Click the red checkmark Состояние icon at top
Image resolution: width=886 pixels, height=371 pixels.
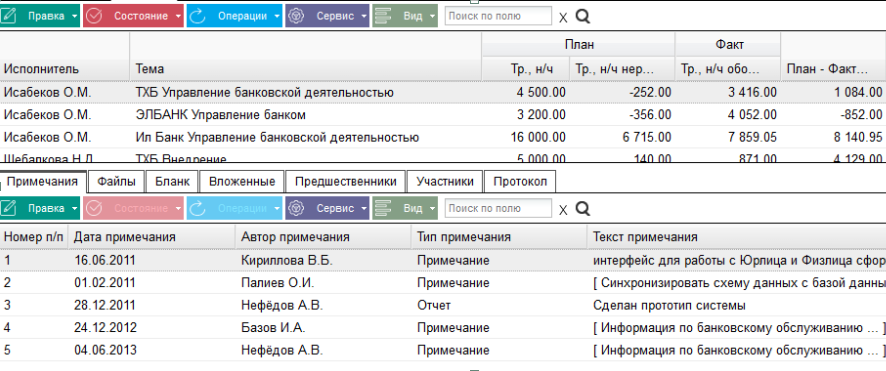(x=93, y=16)
